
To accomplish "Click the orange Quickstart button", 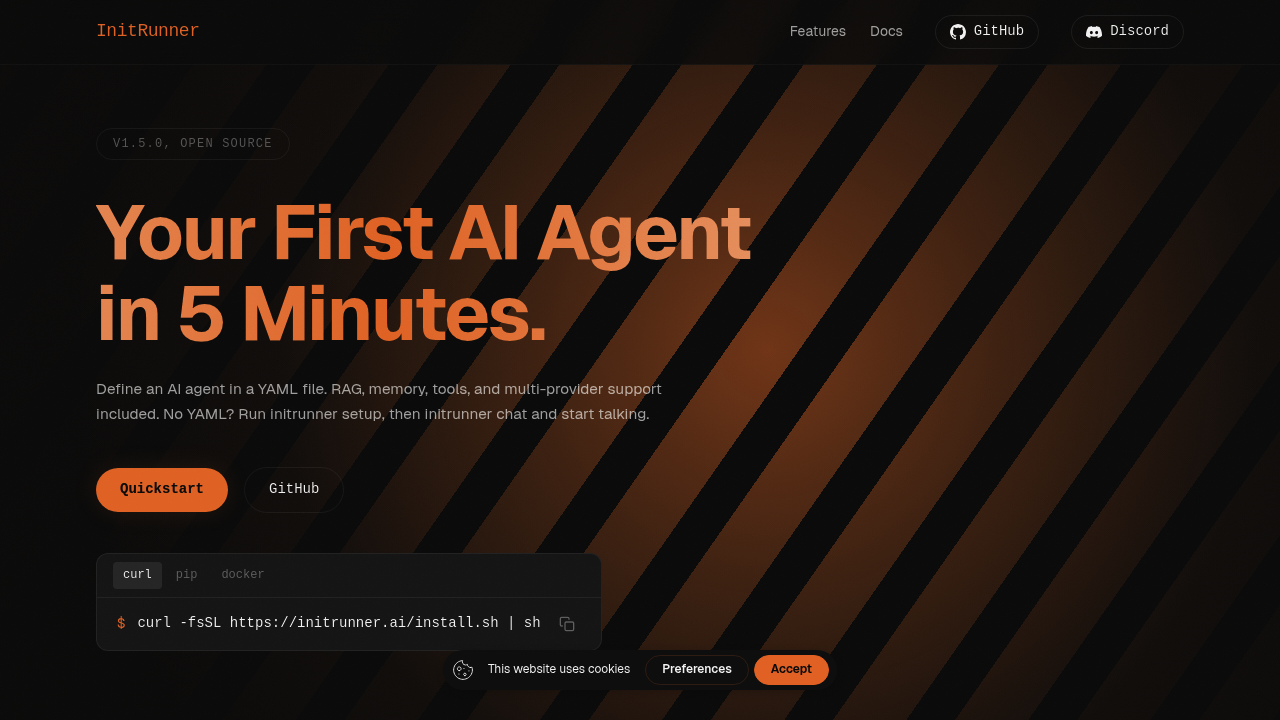I will click(x=162, y=490).
